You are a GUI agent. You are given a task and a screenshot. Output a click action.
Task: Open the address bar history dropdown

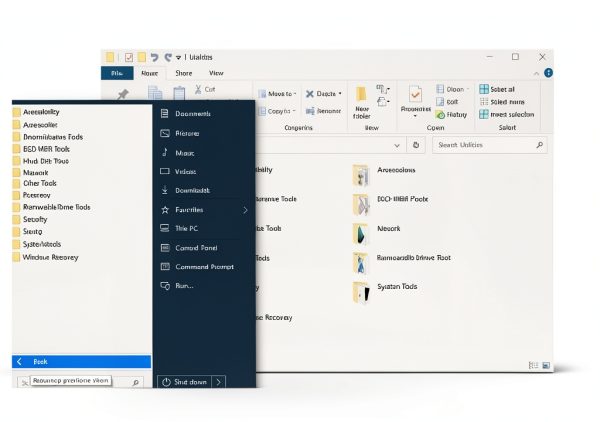click(x=397, y=145)
